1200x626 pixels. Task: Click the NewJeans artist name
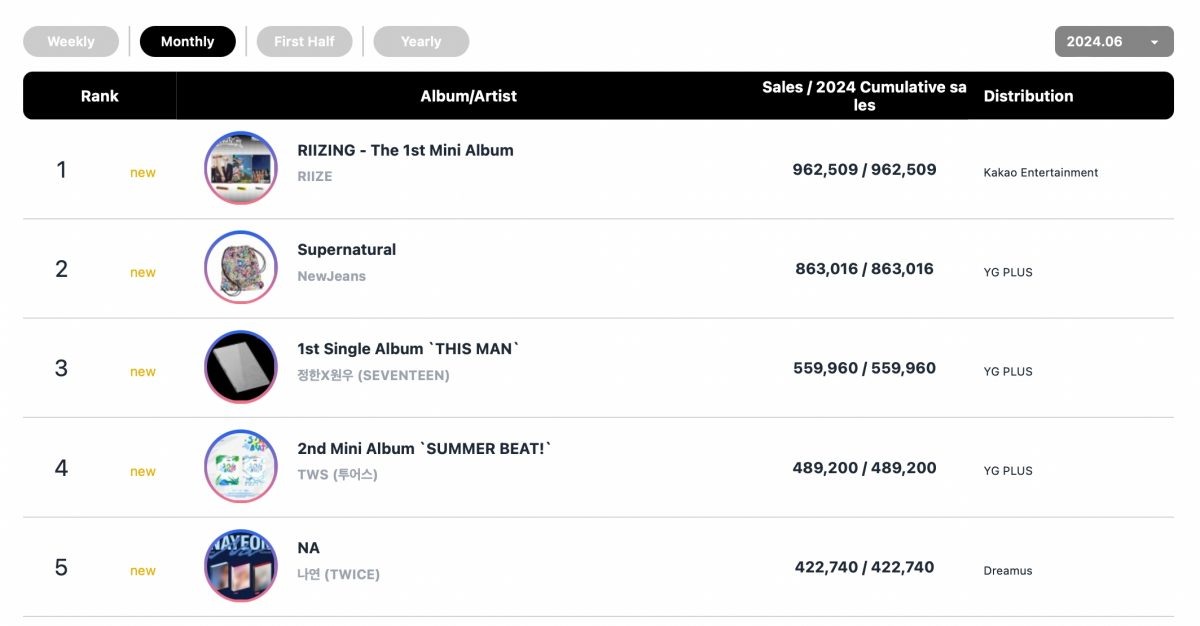click(332, 276)
